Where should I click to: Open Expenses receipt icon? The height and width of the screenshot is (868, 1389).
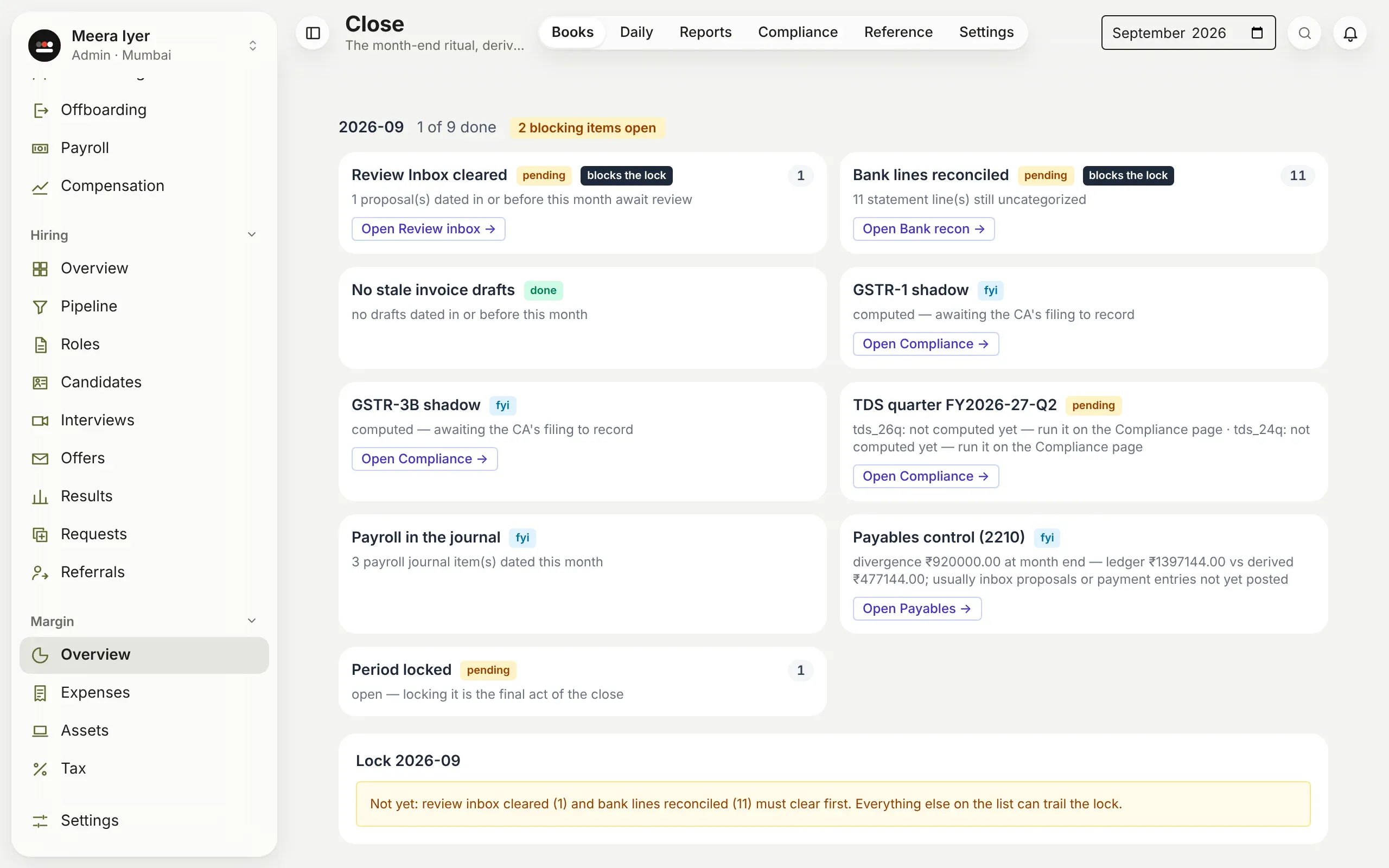coord(40,693)
